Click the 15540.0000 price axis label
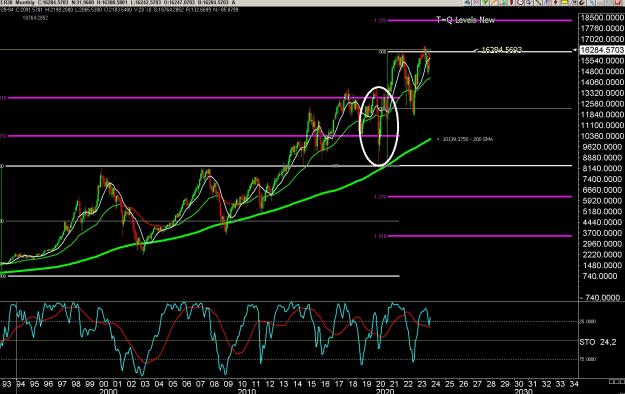Screen dimensions: 625x394 click(x=603, y=61)
